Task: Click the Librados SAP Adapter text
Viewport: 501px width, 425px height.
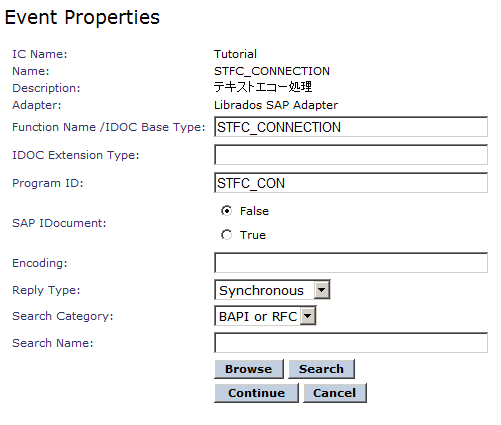Action: [276, 105]
